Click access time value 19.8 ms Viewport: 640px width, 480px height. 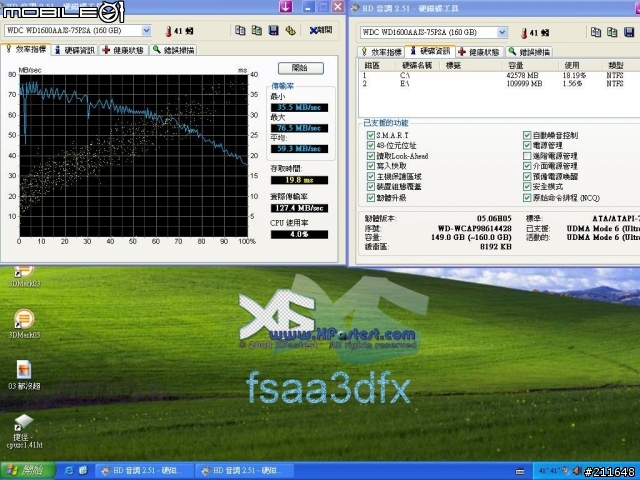point(299,180)
